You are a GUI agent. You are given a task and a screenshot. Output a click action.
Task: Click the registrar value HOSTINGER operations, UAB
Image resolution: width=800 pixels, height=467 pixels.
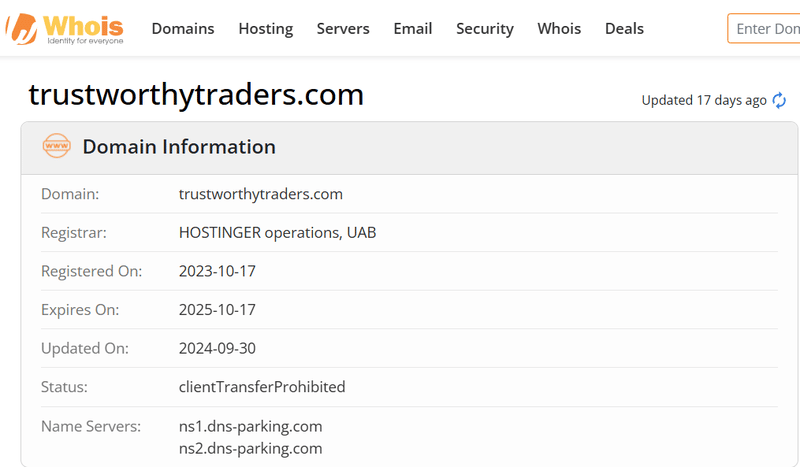tap(278, 233)
